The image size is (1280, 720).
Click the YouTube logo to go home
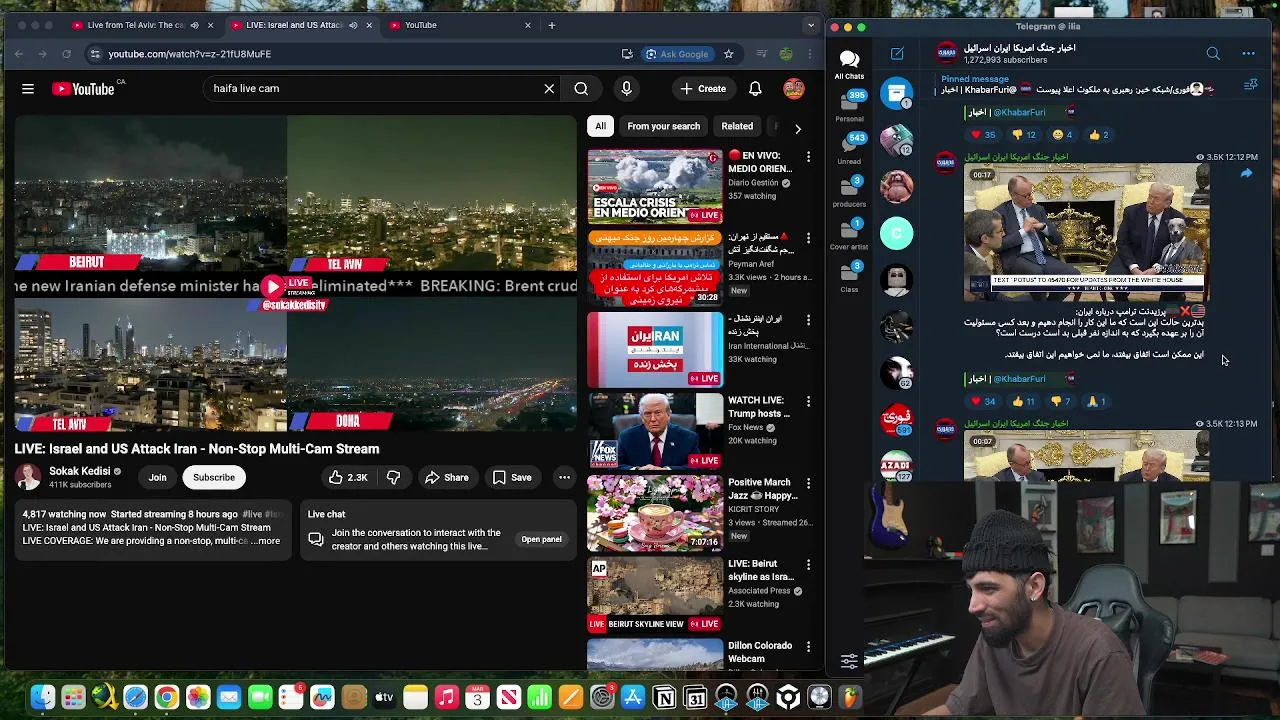[x=84, y=89]
